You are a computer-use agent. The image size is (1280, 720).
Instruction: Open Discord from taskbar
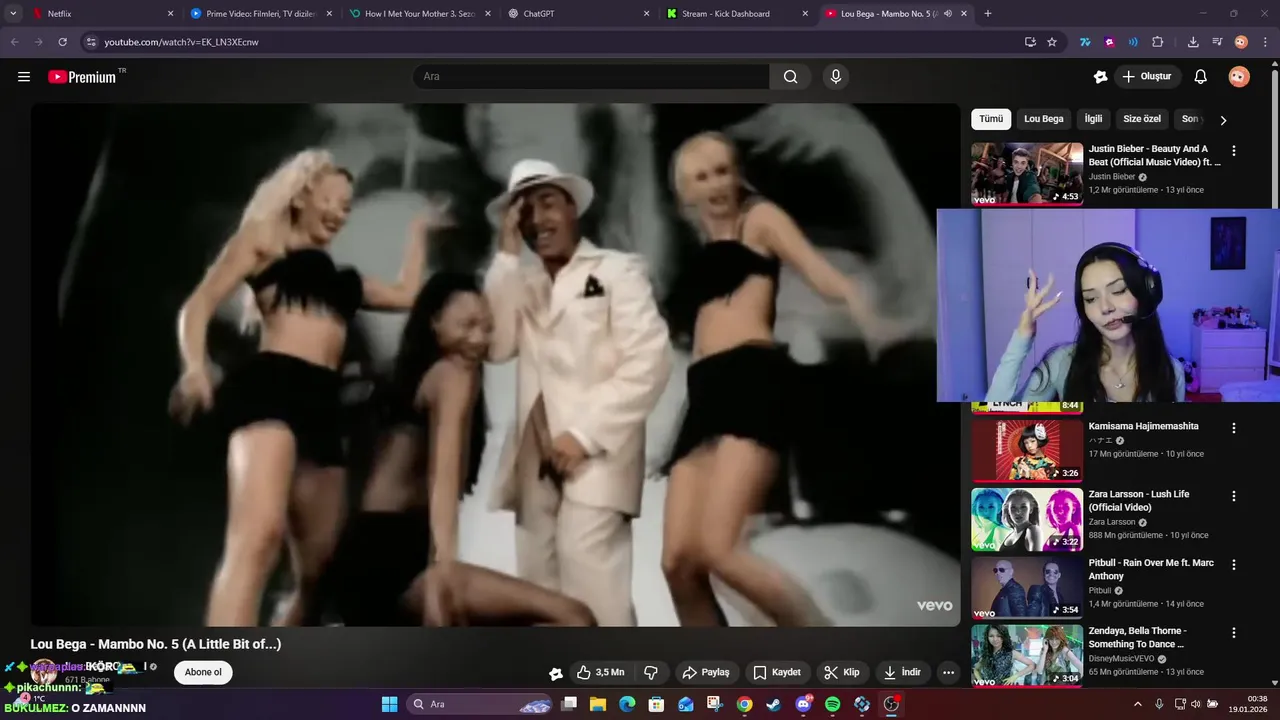pos(803,704)
